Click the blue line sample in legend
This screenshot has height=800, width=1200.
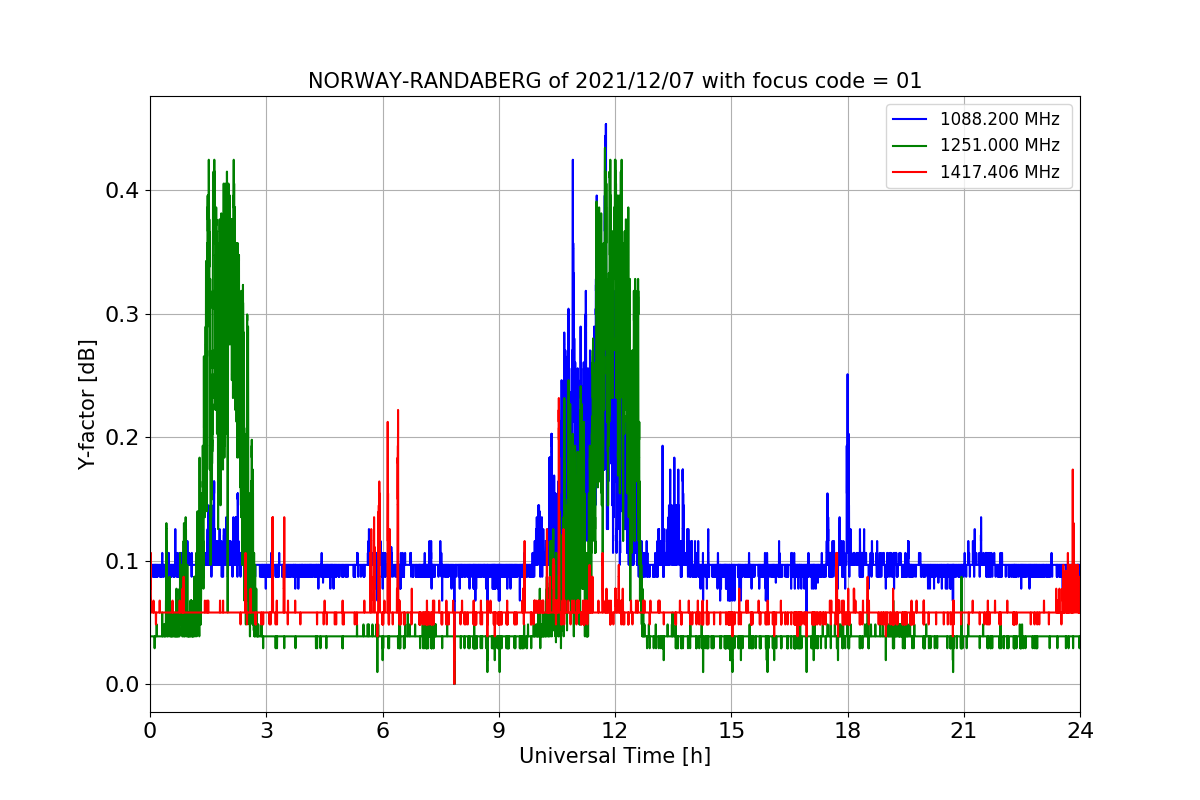pyautogui.click(x=910, y=119)
